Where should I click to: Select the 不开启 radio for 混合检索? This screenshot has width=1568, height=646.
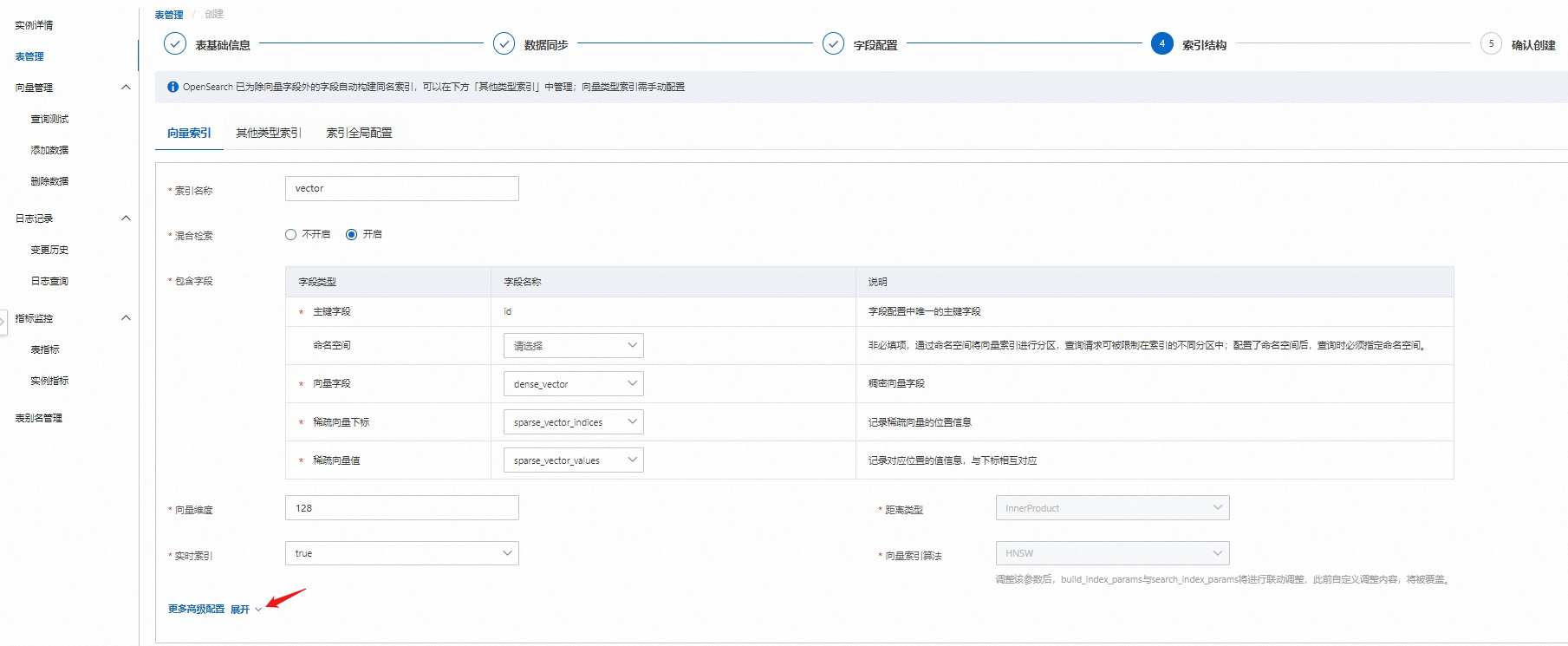[x=290, y=234]
